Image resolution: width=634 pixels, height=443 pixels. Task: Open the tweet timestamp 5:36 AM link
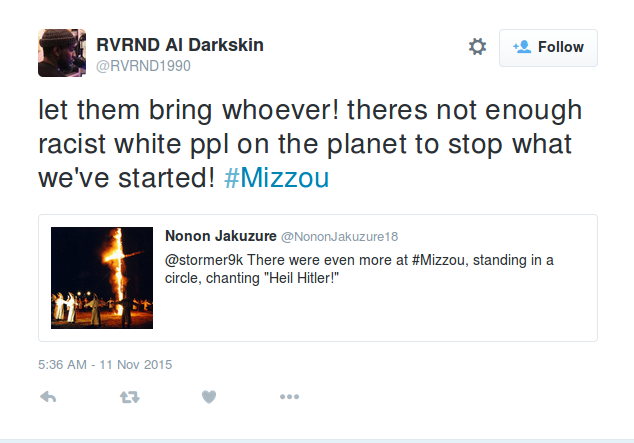click(x=62, y=364)
